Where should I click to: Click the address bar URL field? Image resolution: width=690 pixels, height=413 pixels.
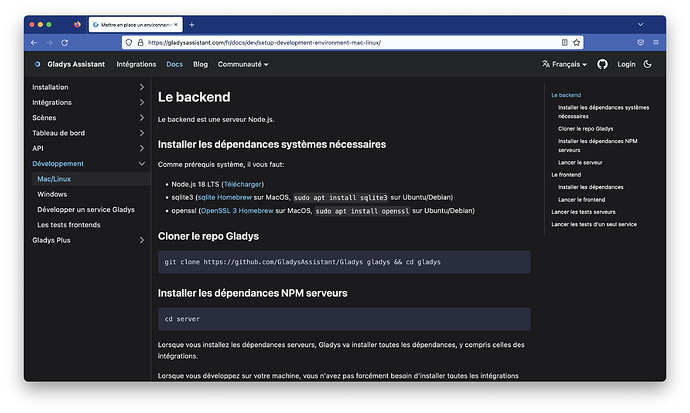[352, 43]
